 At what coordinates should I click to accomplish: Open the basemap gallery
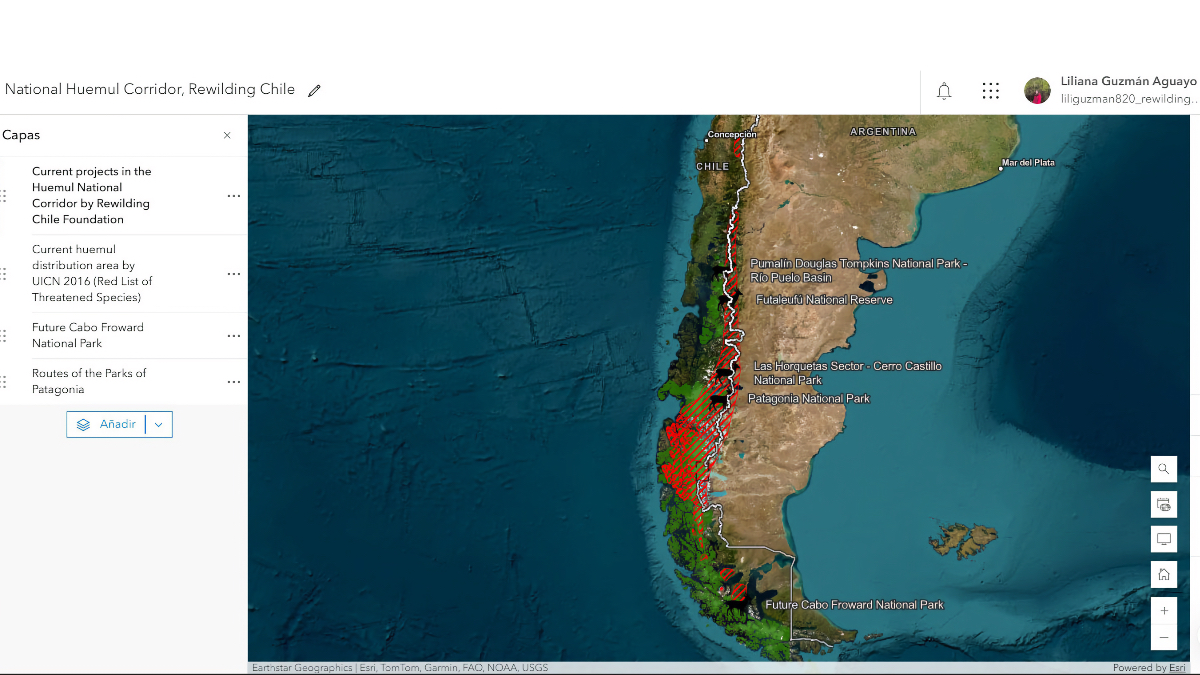coord(1163,503)
